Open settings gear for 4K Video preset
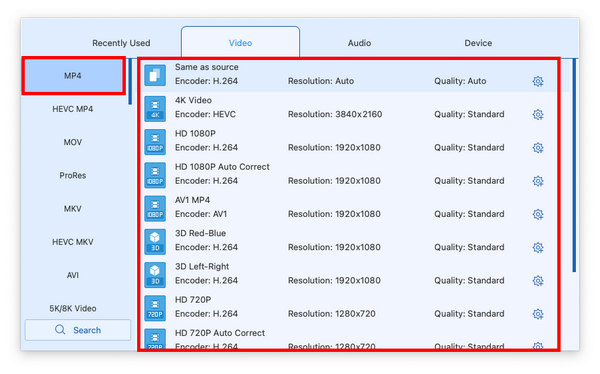The height and width of the screenshot is (374, 600). pos(538,114)
